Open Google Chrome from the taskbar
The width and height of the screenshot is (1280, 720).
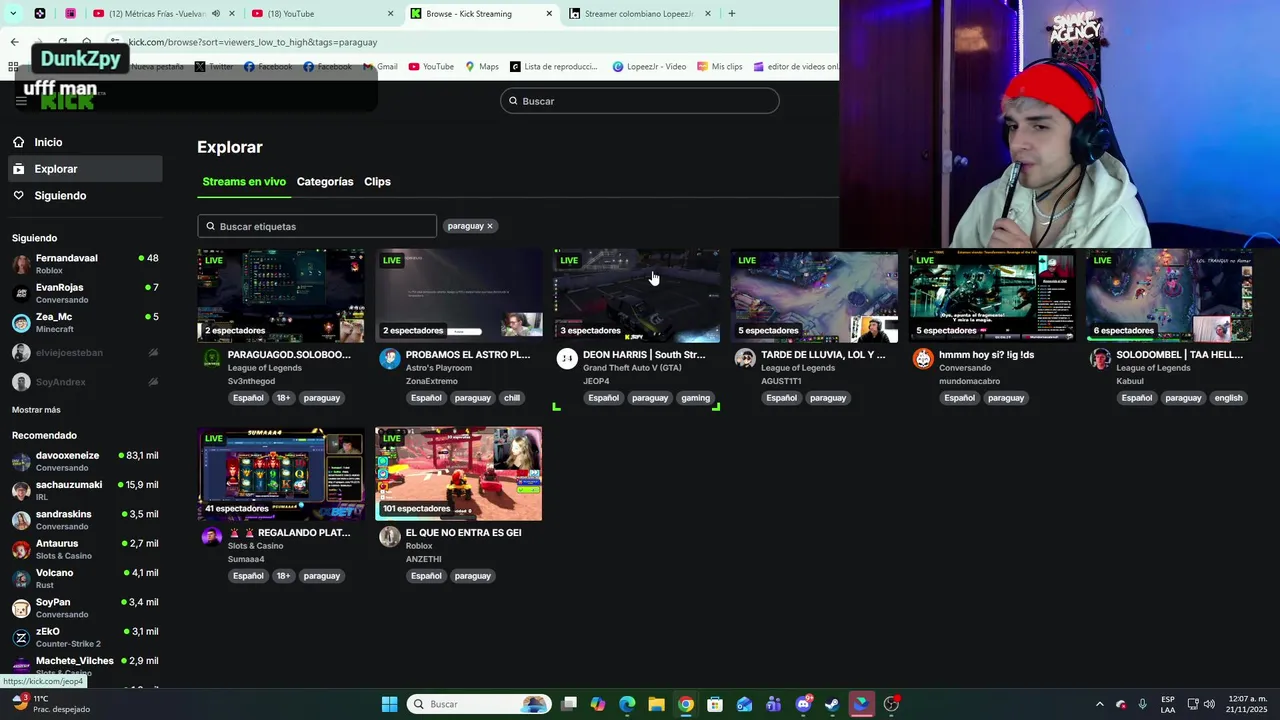tap(686, 704)
